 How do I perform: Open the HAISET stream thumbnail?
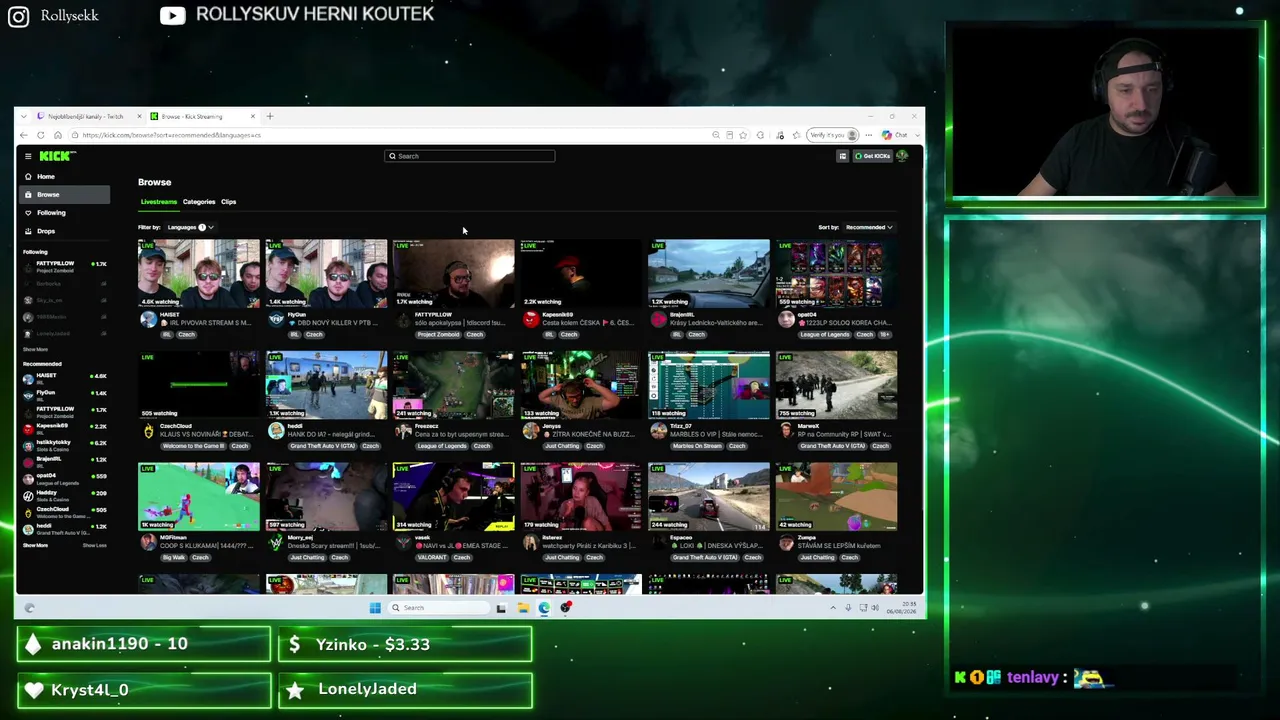pyautogui.click(x=198, y=273)
